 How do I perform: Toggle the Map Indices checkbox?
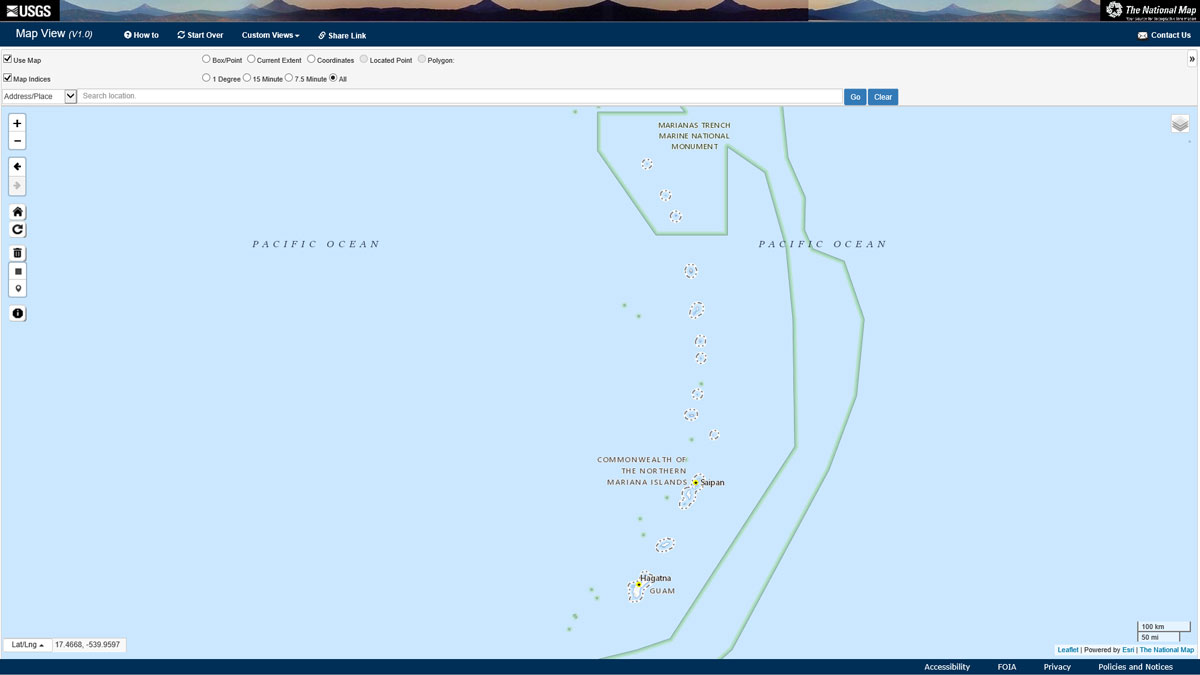coord(8,78)
